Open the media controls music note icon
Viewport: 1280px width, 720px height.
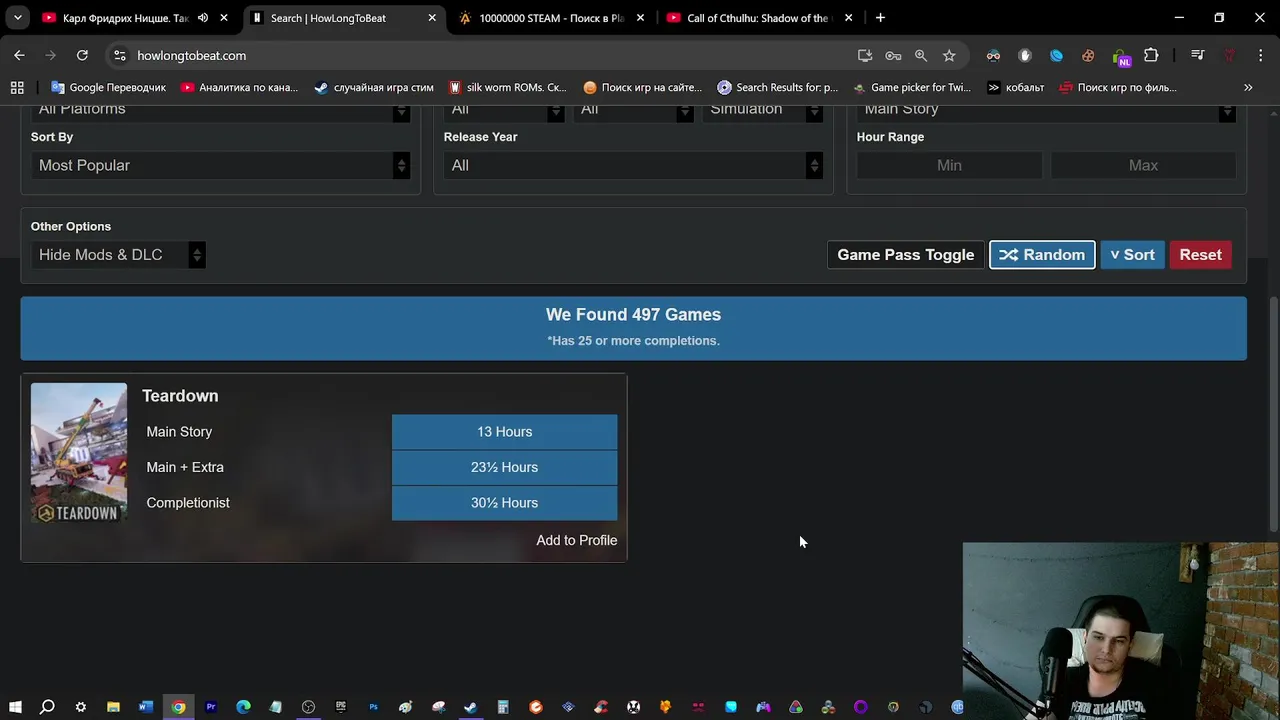pyautogui.click(x=1197, y=56)
